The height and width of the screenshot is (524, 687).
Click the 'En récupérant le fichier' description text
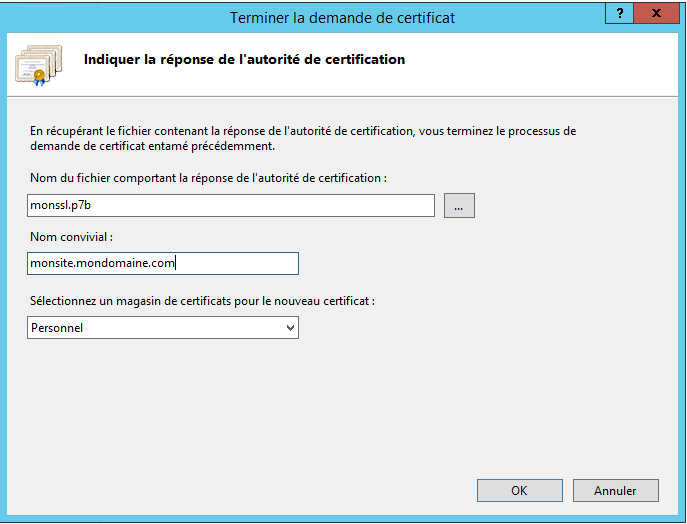pos(303,138)
